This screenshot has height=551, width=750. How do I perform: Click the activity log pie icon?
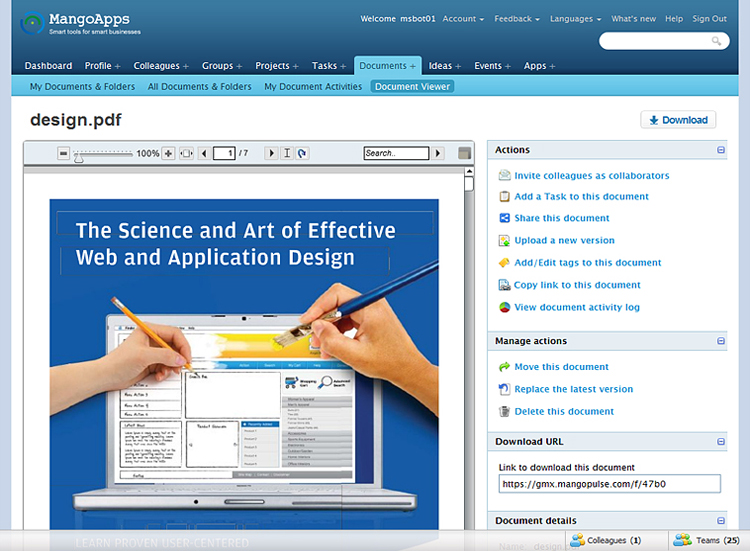[x=505, y=307]
